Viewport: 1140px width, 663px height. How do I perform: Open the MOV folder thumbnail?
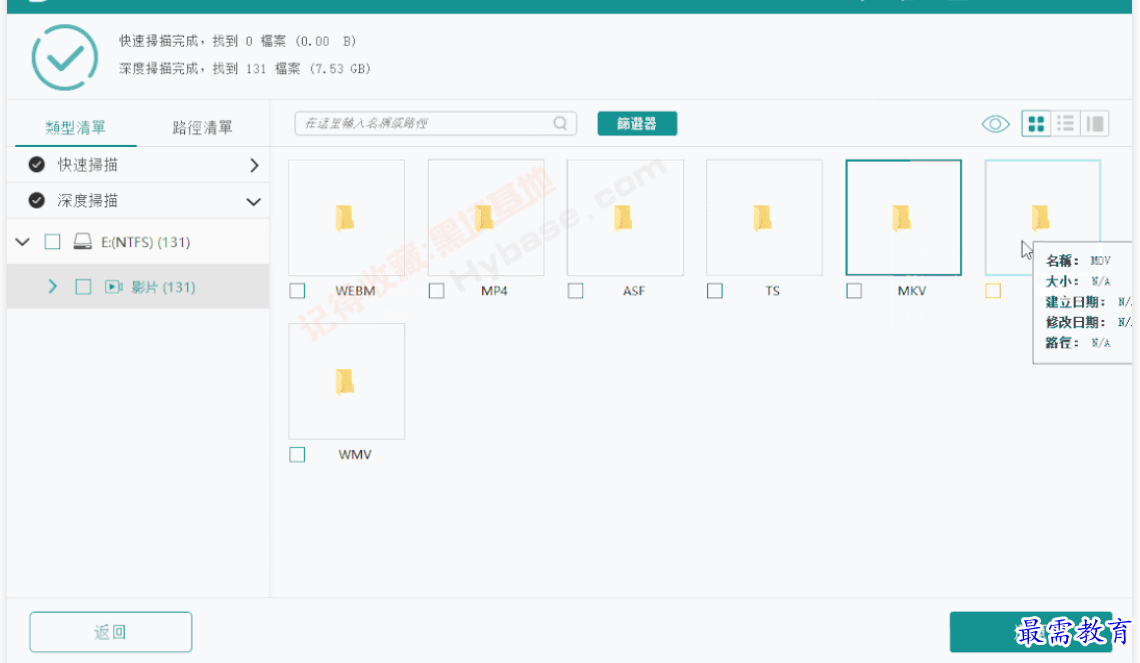point(1043,217)
